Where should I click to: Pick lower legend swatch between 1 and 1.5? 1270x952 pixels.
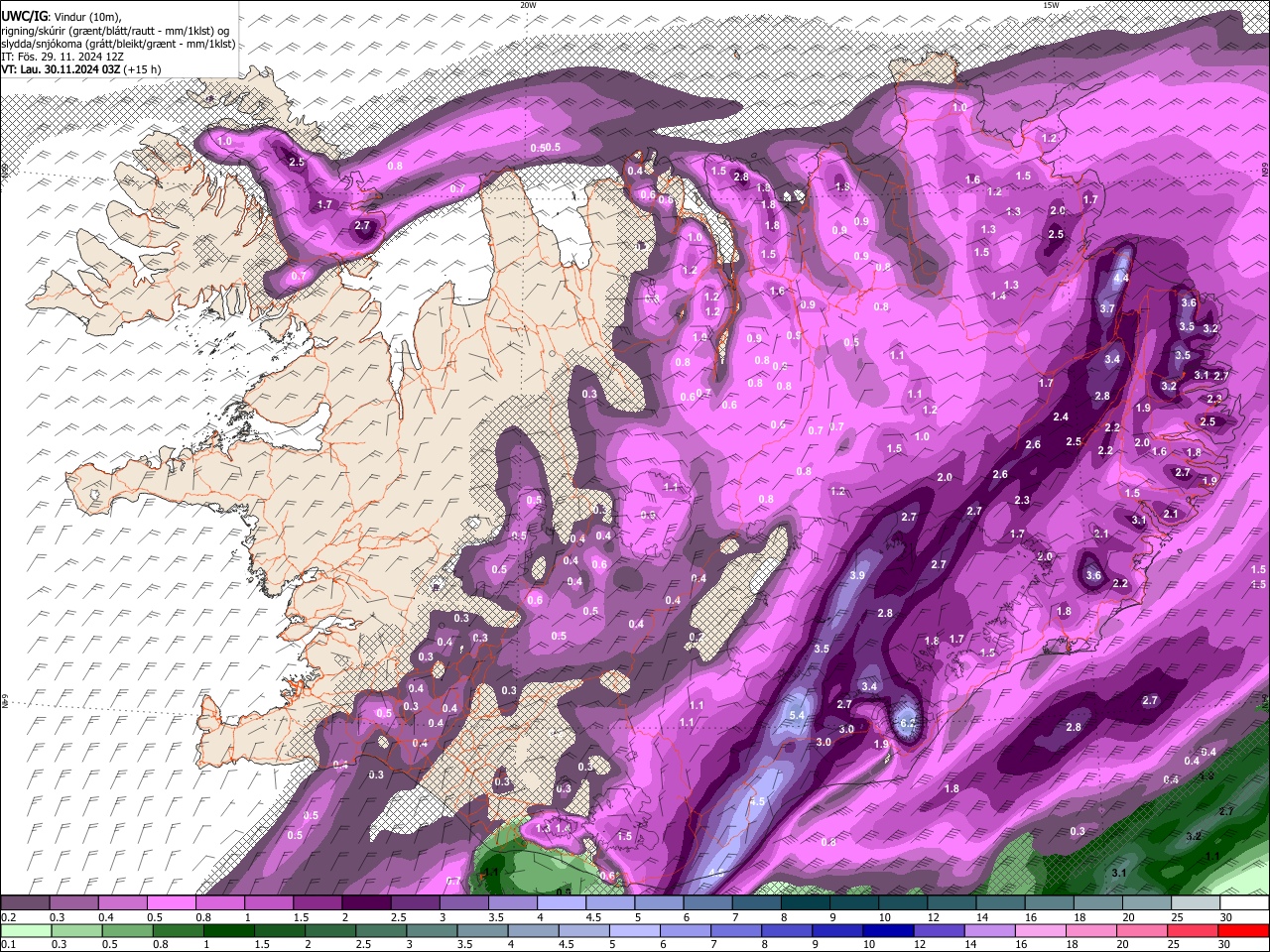coord(229,931)
